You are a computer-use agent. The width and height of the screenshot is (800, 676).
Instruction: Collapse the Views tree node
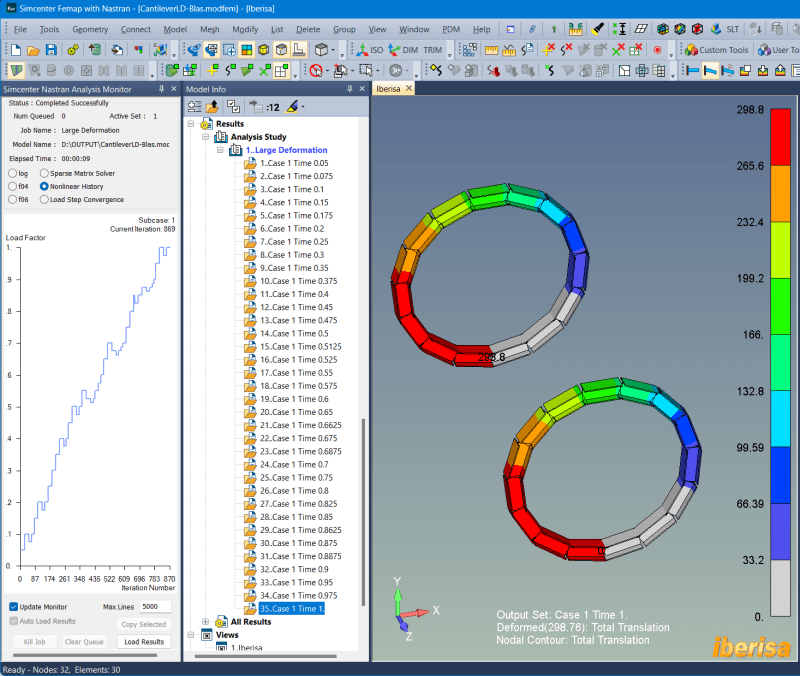tap(191, 635)
